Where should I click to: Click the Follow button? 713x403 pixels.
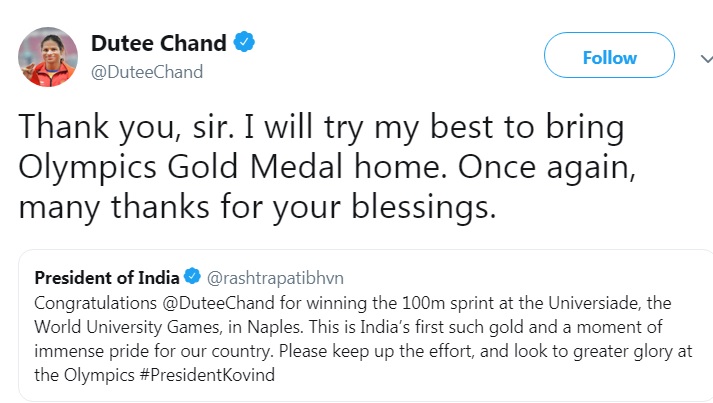609,55
